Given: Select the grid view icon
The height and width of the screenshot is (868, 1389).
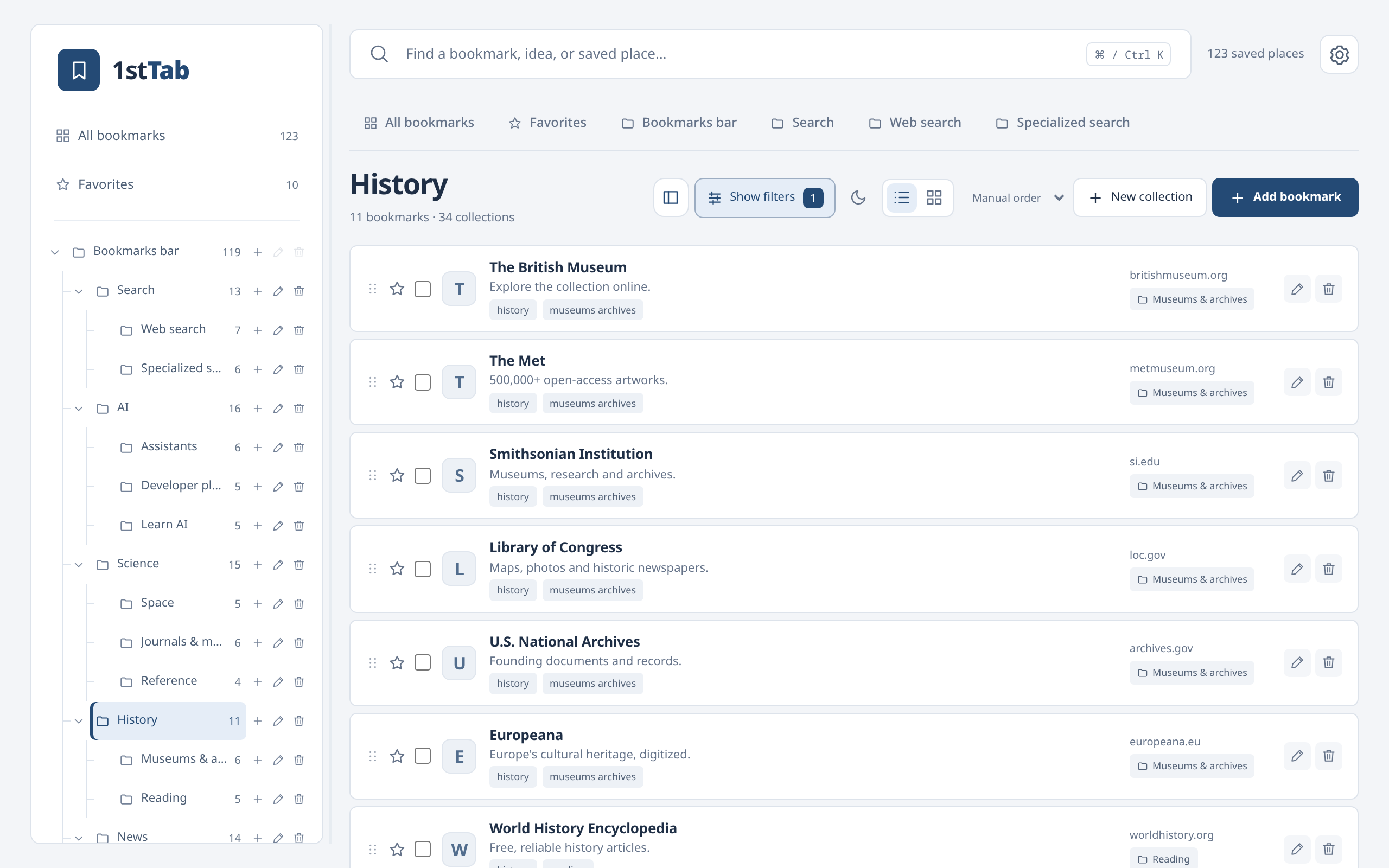Looking at the screenshot, I should click(x=934, y=197).
